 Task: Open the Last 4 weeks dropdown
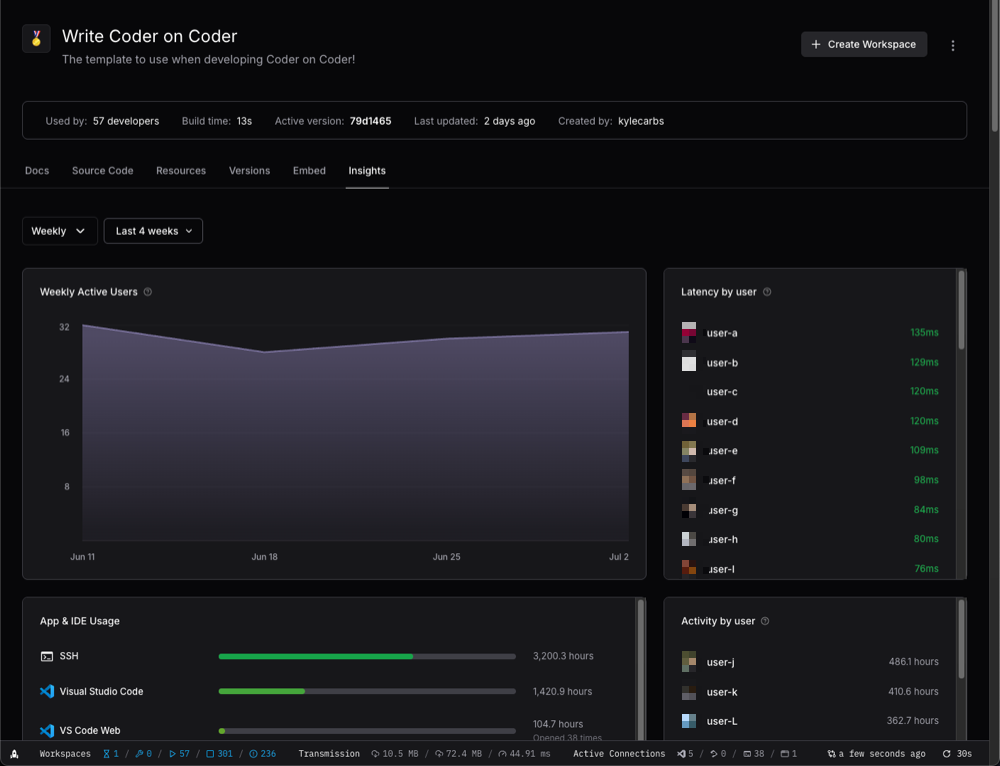coord(152,230)
